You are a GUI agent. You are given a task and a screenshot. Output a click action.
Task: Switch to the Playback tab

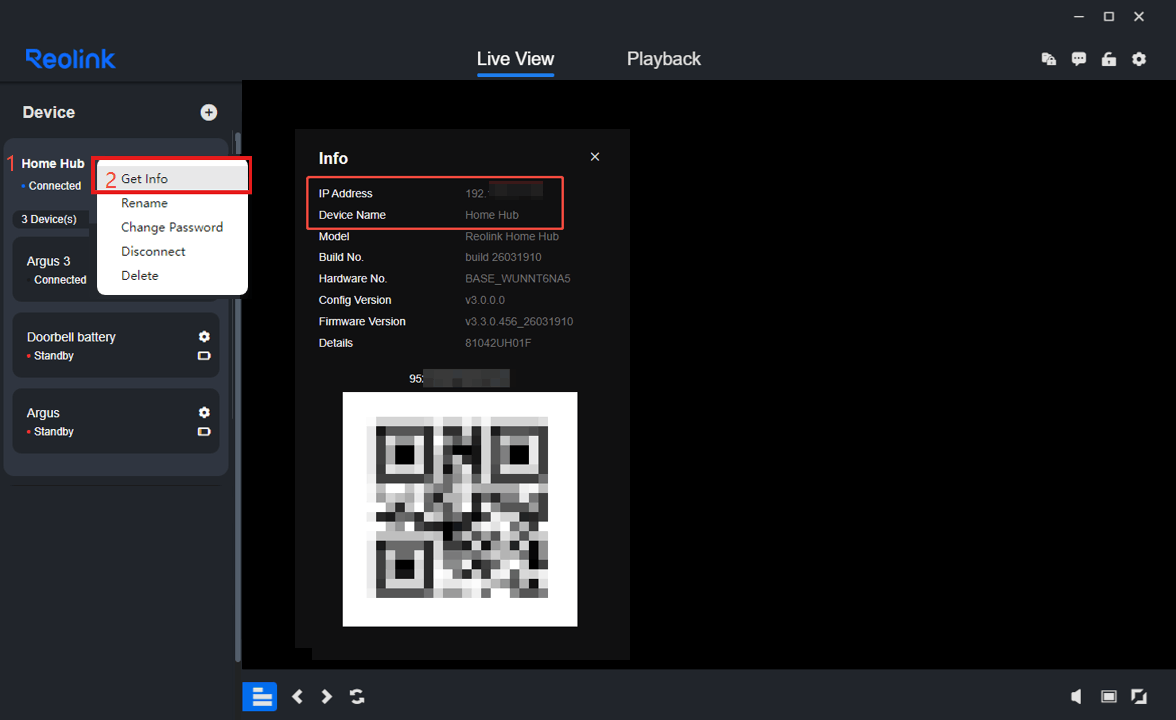click(x=664, y=59)
